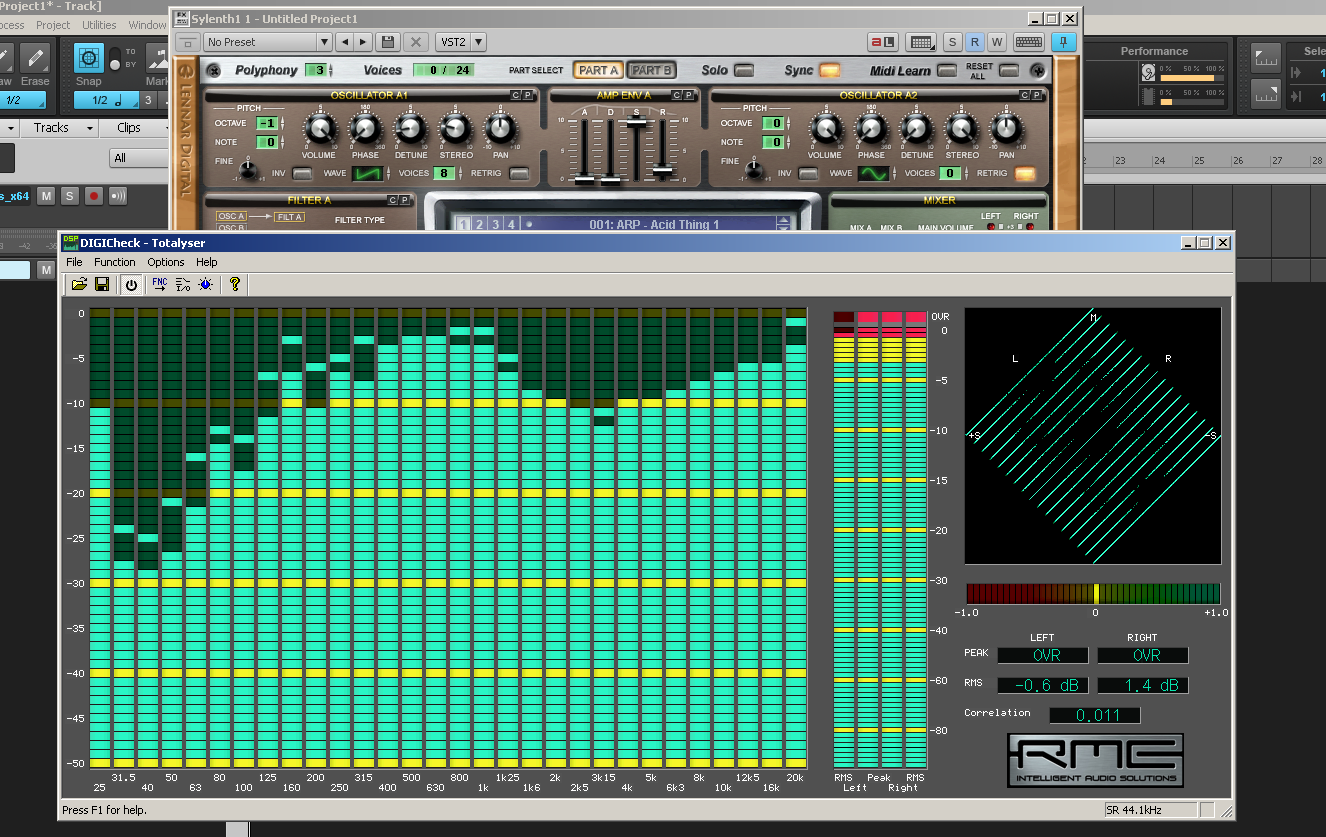The height and width of the screenshot is (837, 1326).
Task: Open the Help menu in DIGICheck
Action: click(x=206, y=262)
